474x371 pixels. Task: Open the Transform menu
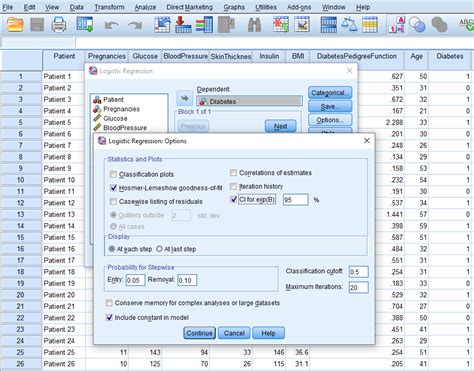pos(109,7)
